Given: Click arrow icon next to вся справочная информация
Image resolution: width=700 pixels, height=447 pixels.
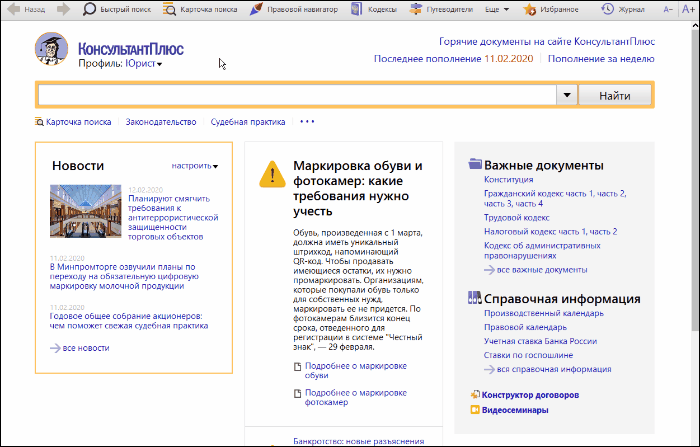Looking at the screenshot, I should 489,369.
